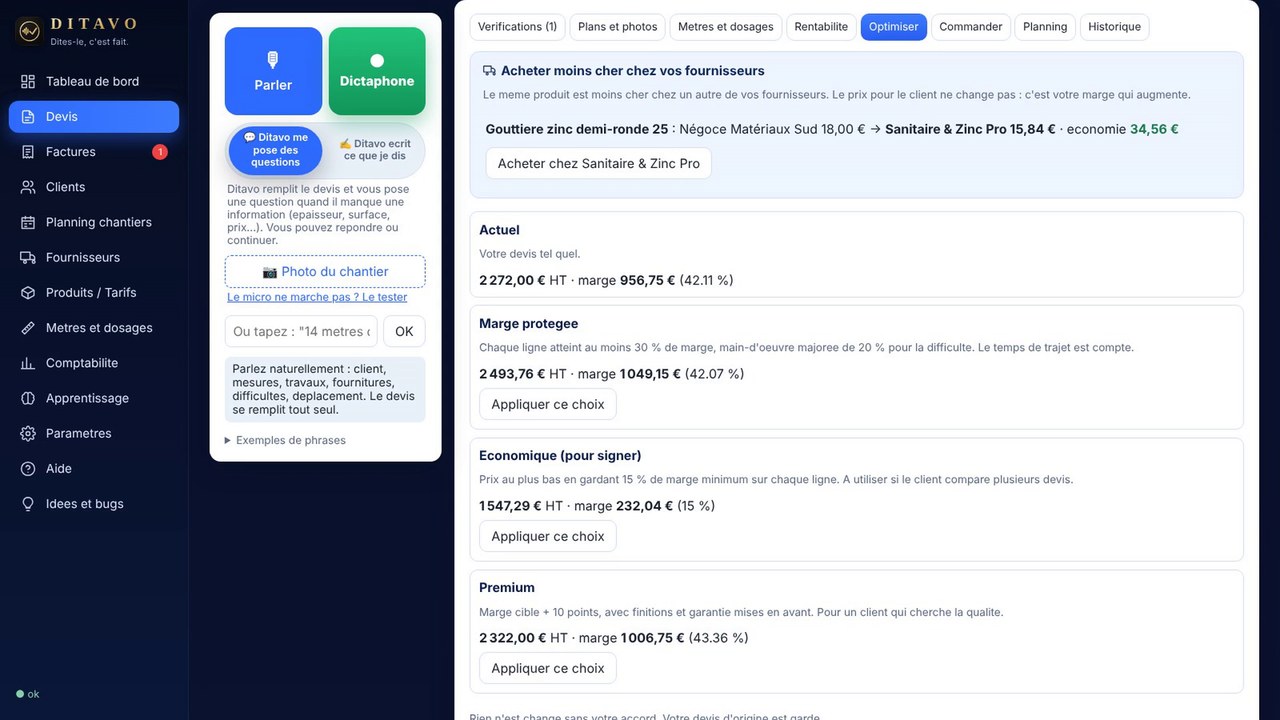Open the Verifications (1) tab

(518, 27)
